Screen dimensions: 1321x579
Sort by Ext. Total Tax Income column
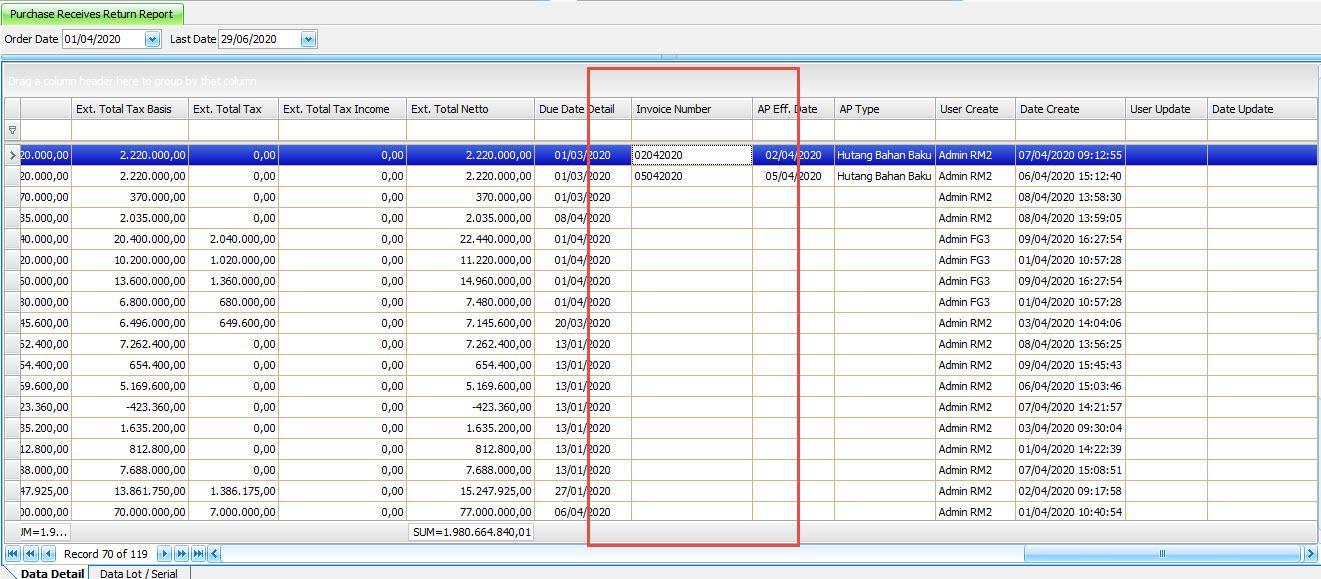tap(342, 109)
